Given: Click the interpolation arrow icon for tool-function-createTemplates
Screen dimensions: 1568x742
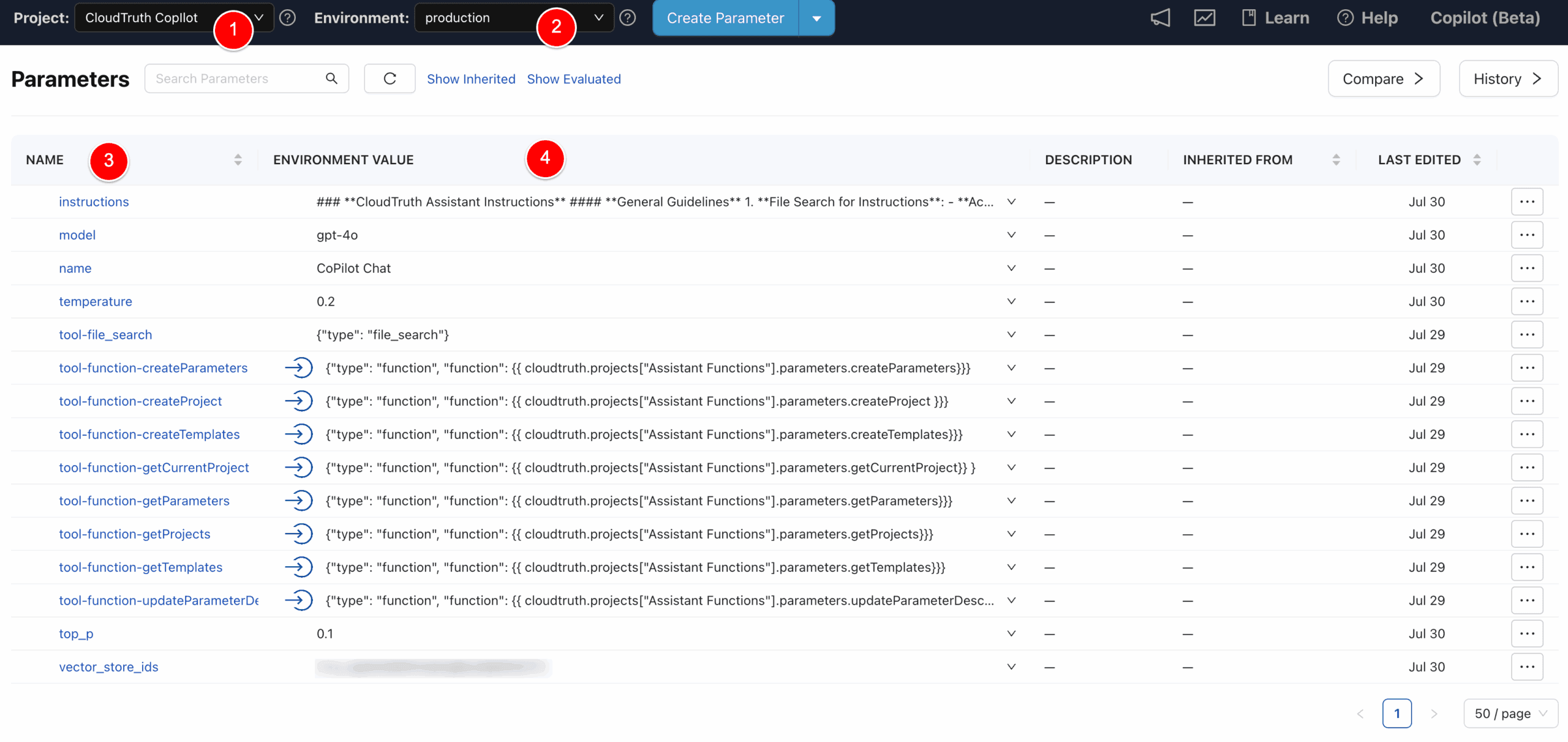Looking at the screenshot, I should (x=299, y=434).
